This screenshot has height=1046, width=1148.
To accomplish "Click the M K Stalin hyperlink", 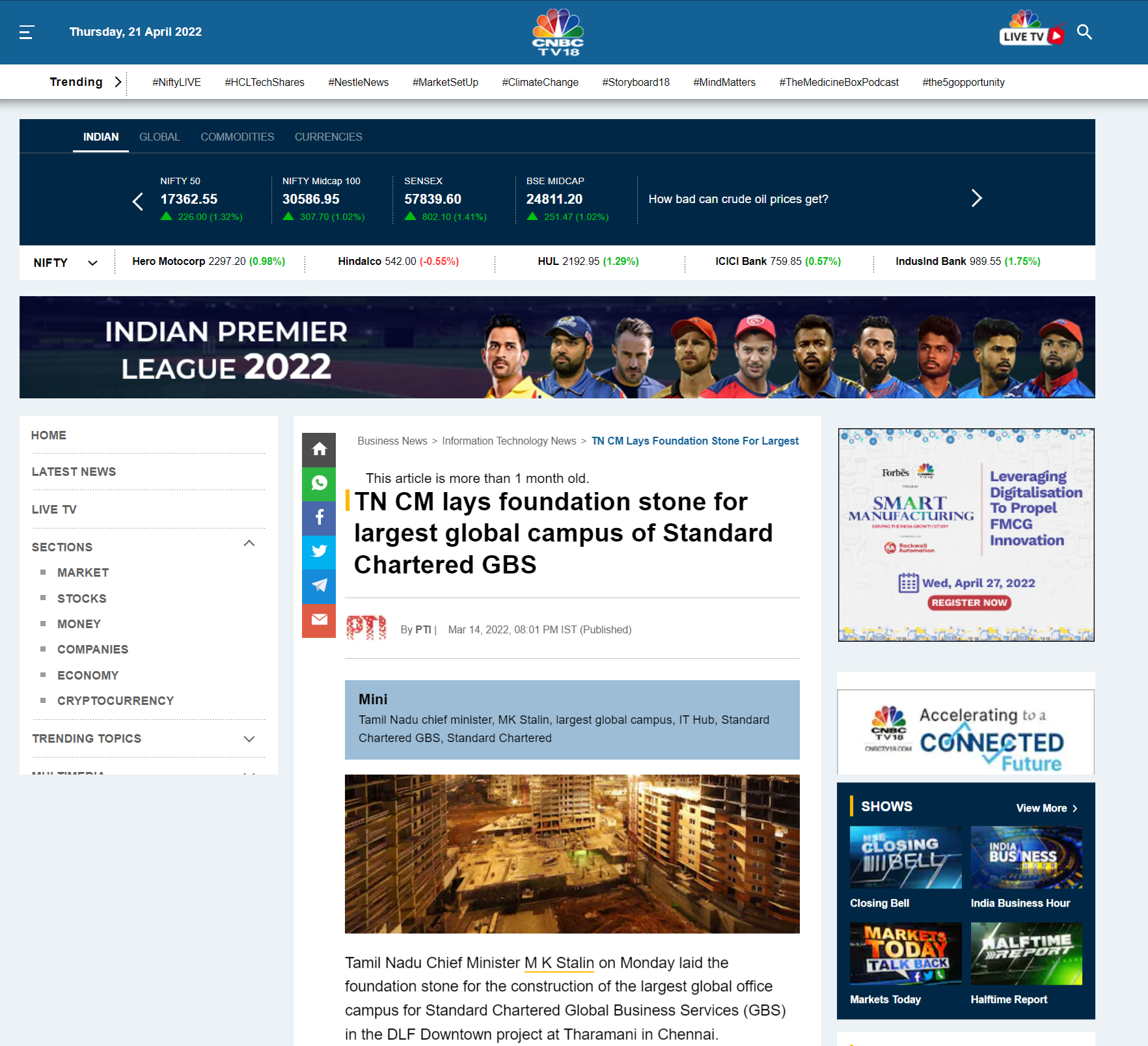I will pos(559,963).
